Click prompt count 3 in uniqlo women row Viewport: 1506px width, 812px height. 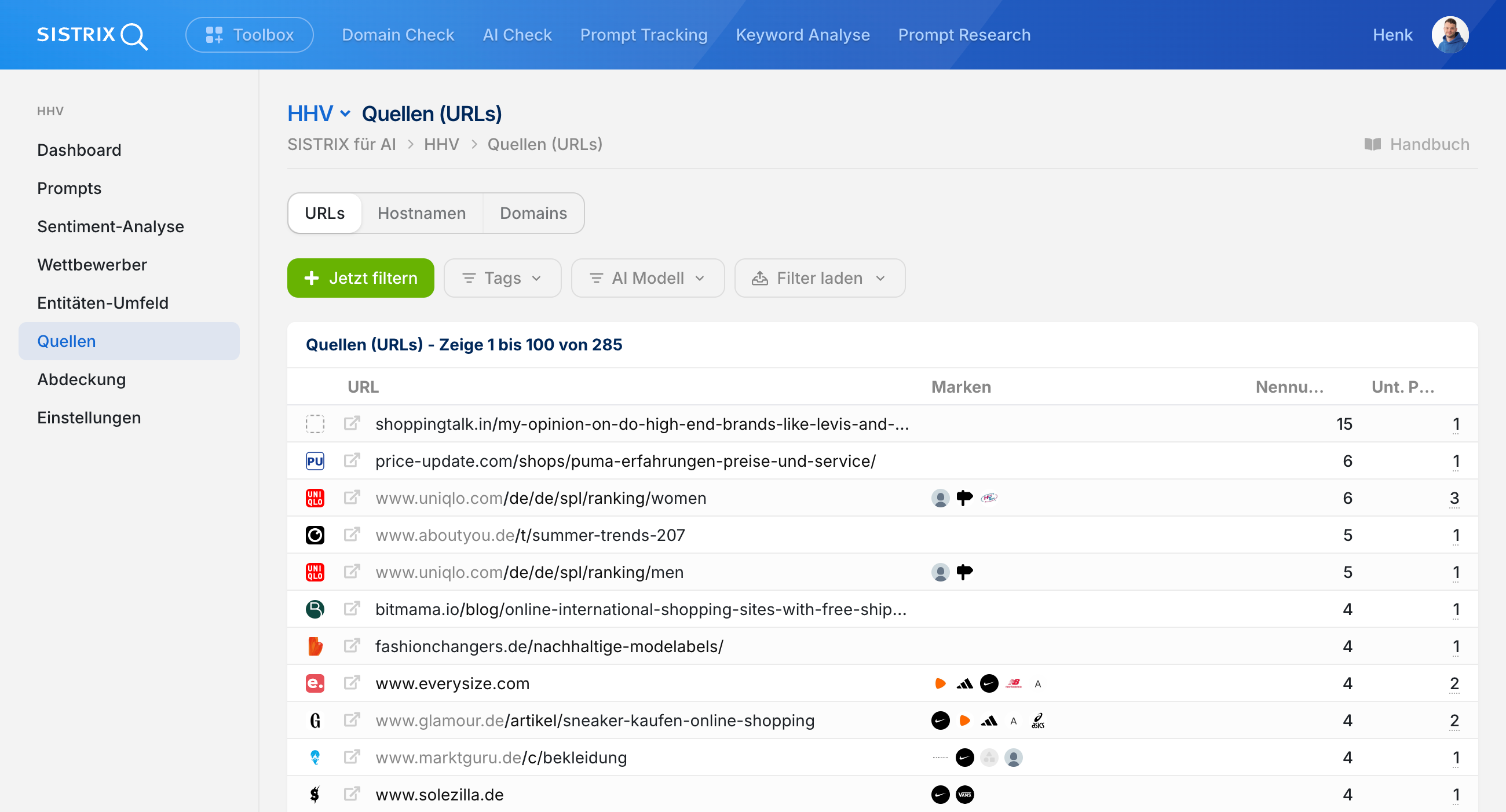[x=1454, y=498]
